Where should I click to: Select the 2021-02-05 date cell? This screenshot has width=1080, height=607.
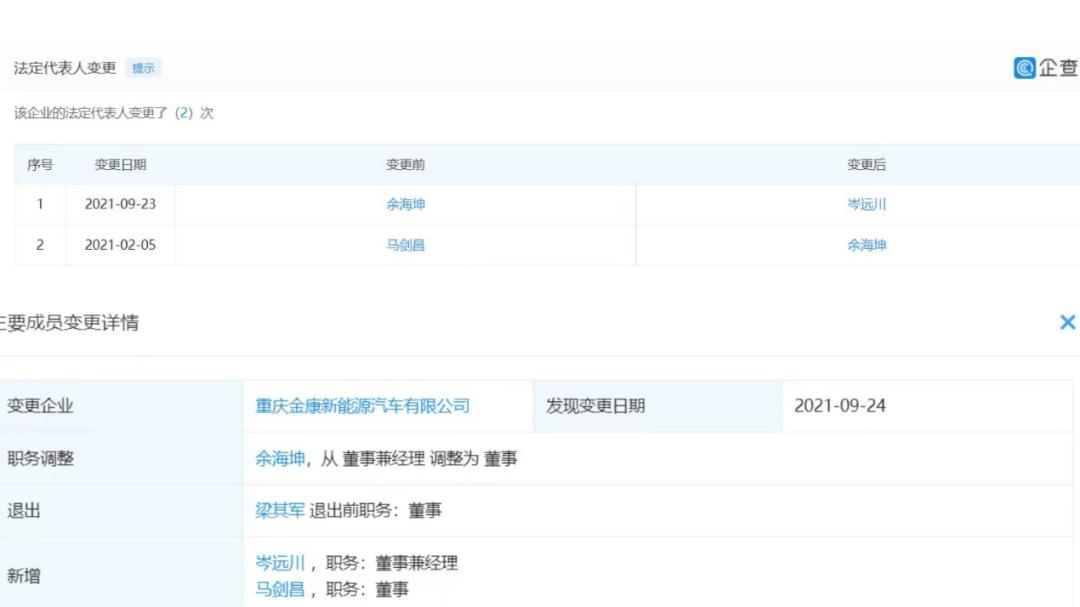click(x=120, y=245)
